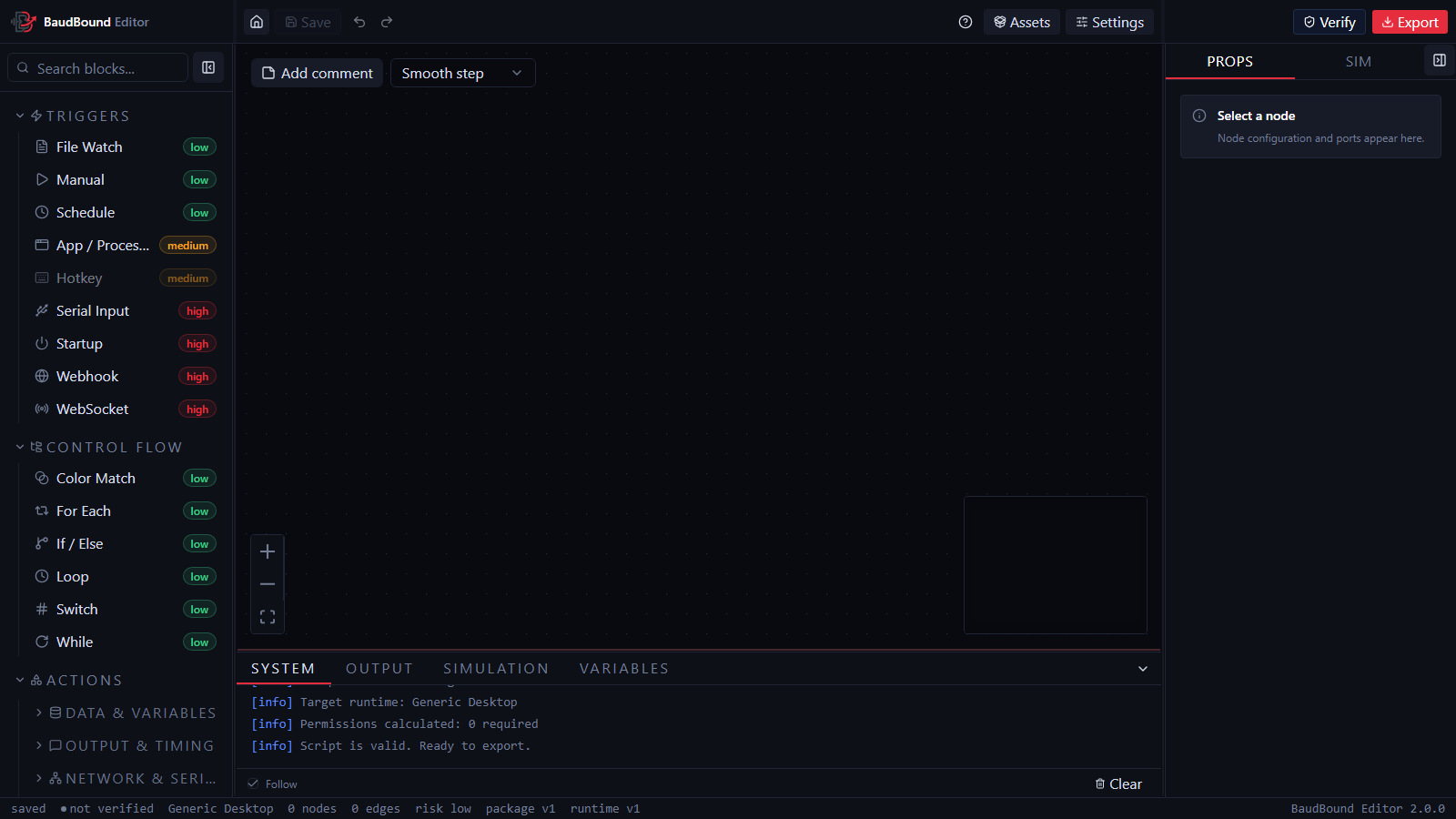Select the For Each block
The height and width of the screenshot is (819, 1456).
pos(126,511)
